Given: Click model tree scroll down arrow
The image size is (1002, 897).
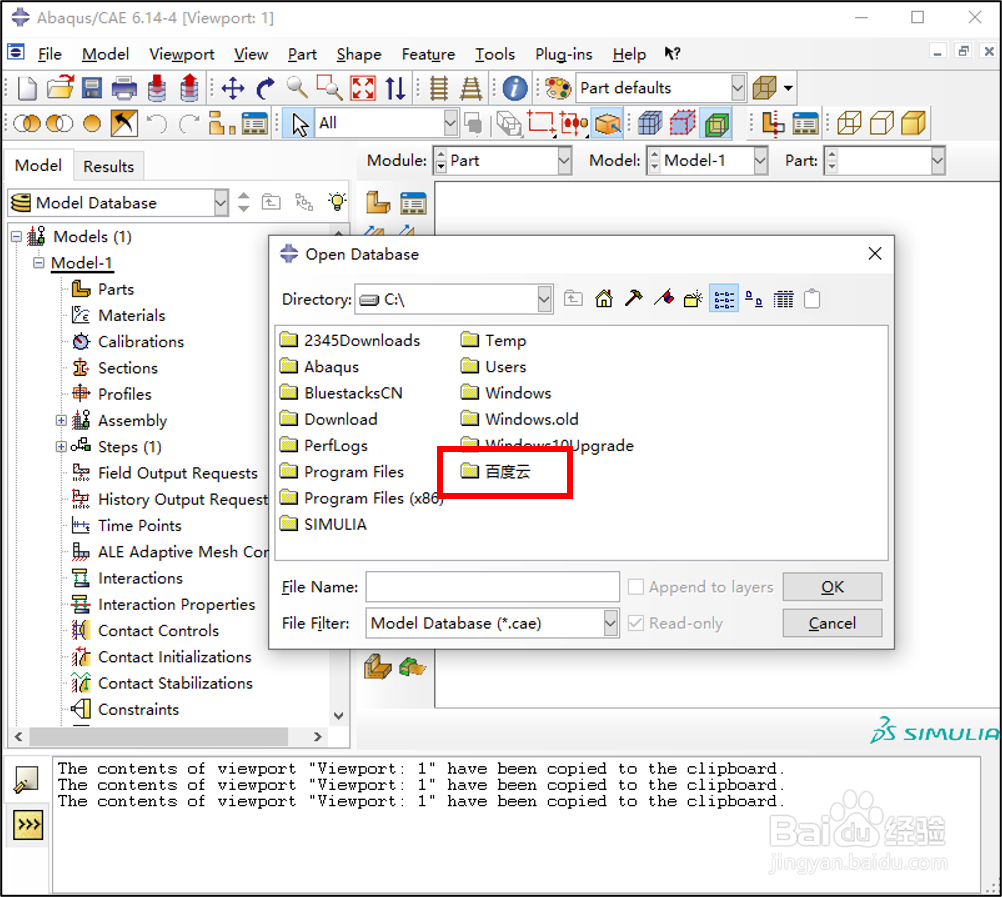Looking at the screenshot, I should pos(339,716).
